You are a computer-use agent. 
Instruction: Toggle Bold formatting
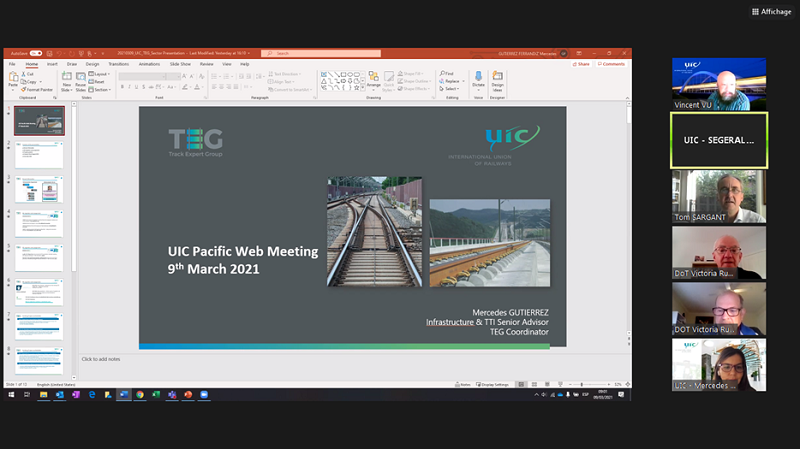[122, 87]
